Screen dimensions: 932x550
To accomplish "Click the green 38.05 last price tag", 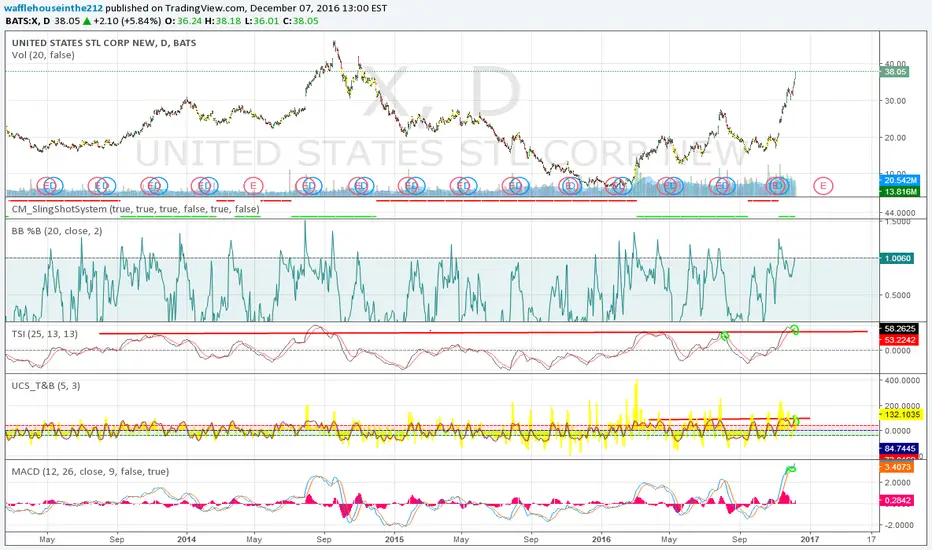I will coord(895,72).
